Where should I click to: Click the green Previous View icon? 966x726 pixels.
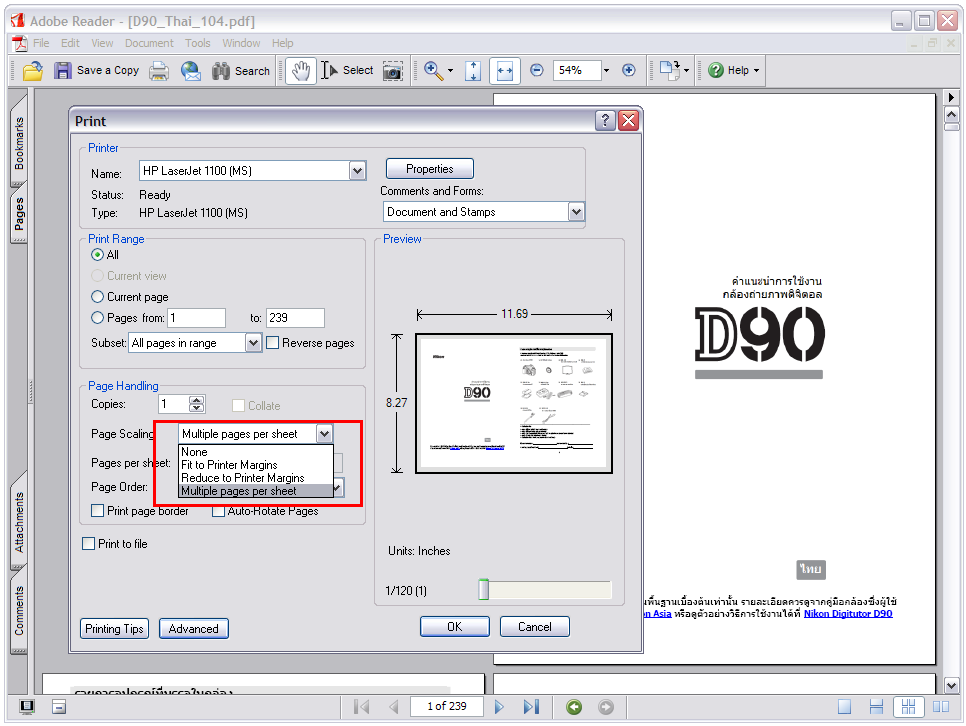tap(574, 707)
